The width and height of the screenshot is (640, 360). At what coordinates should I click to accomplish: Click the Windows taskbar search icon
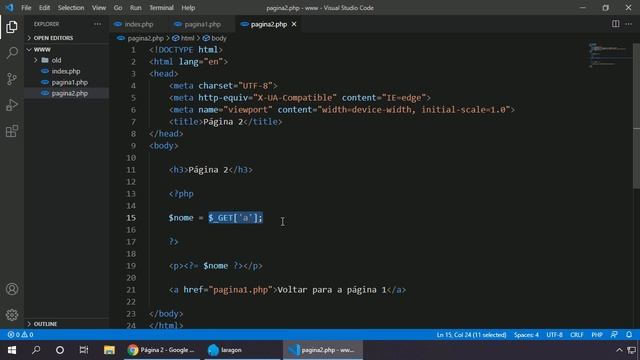pyautogui.click(x=36, y=350)
